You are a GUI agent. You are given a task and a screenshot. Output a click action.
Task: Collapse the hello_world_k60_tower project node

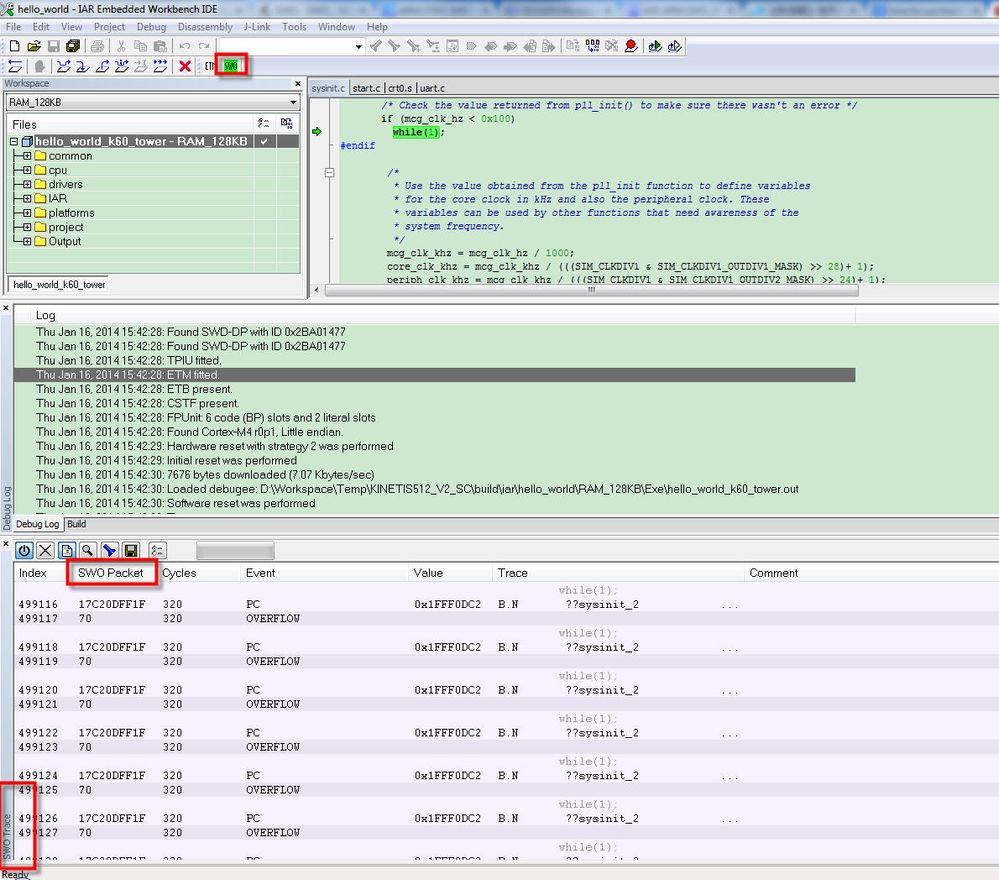tap(13, 141)
